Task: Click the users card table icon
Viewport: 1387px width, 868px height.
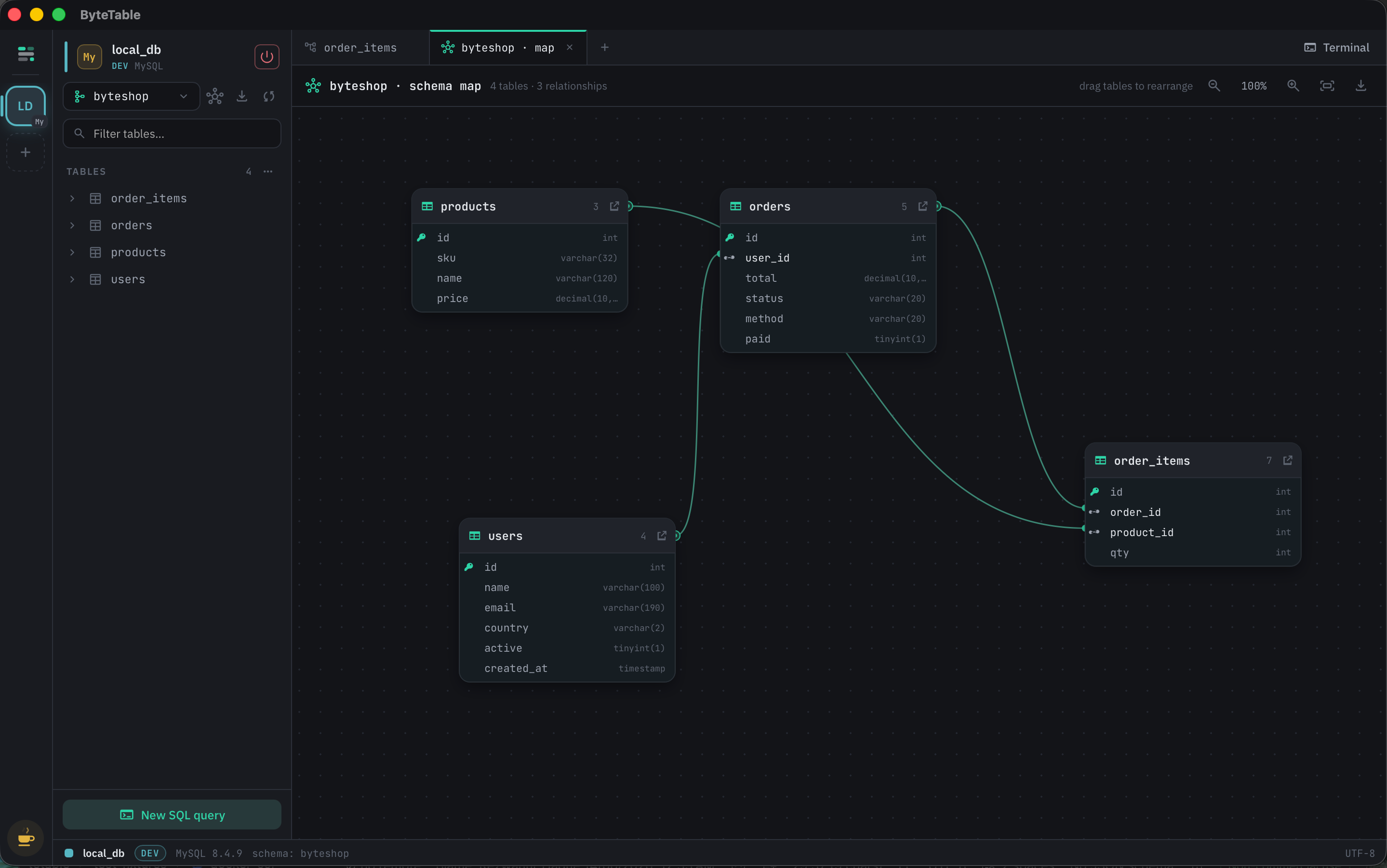Action: click(474, 536)
